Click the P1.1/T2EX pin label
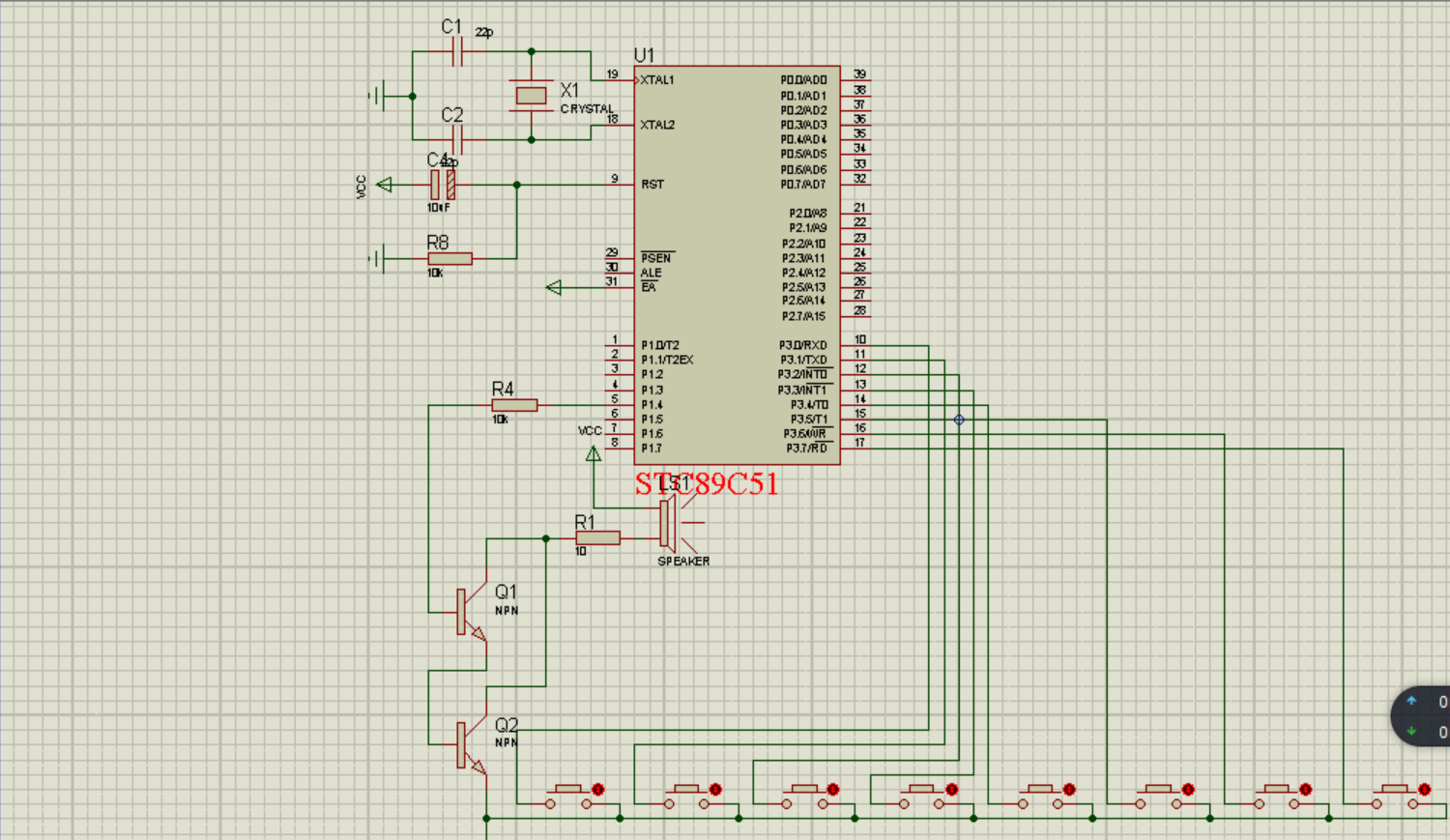 click(x=667, y=360)
